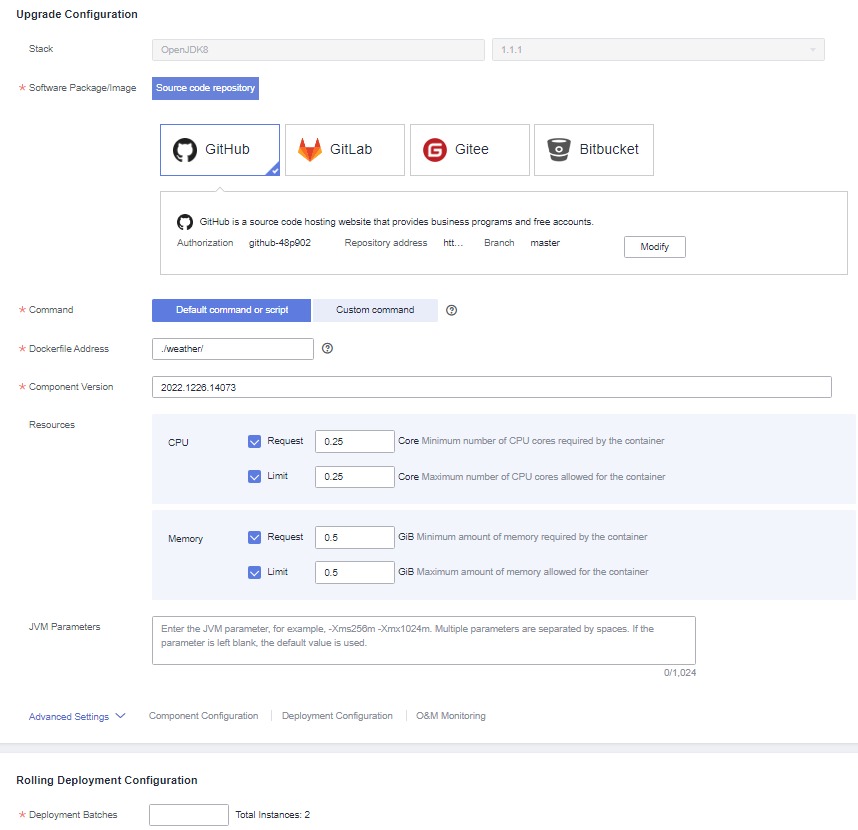The image size is (858, 830).
Task: Switch to the Custom command tab
Action: [375, 310]
